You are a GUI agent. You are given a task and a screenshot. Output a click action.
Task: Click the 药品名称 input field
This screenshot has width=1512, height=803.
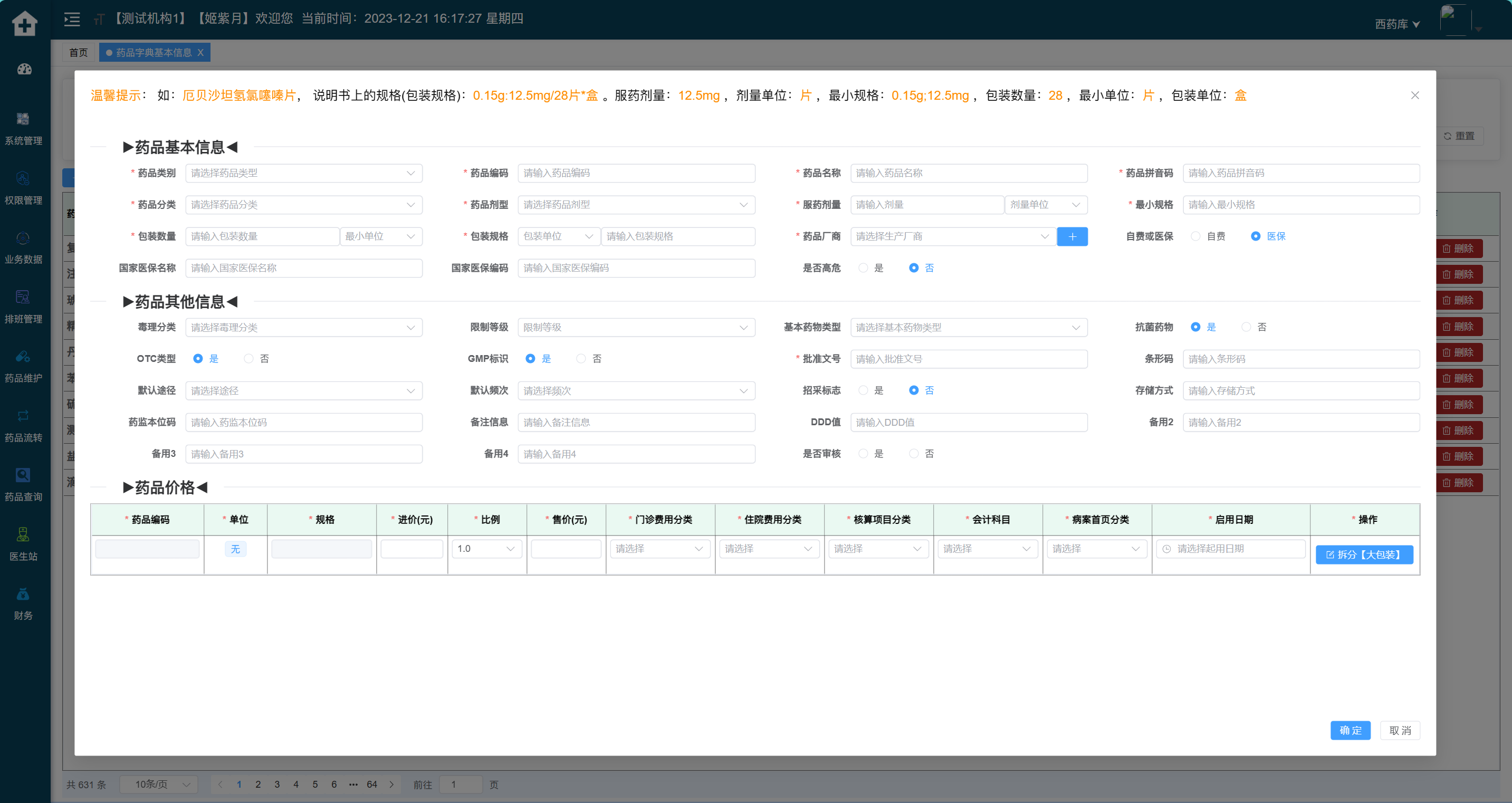click(969, 173)
